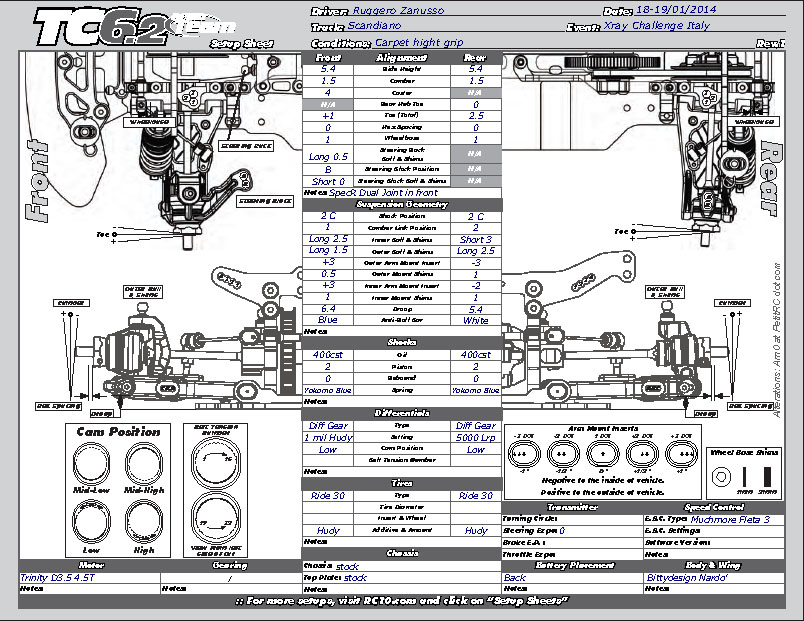804x621 pixels.
Task: Click the Body & Wing section header
Action: [x=714, y=565]
